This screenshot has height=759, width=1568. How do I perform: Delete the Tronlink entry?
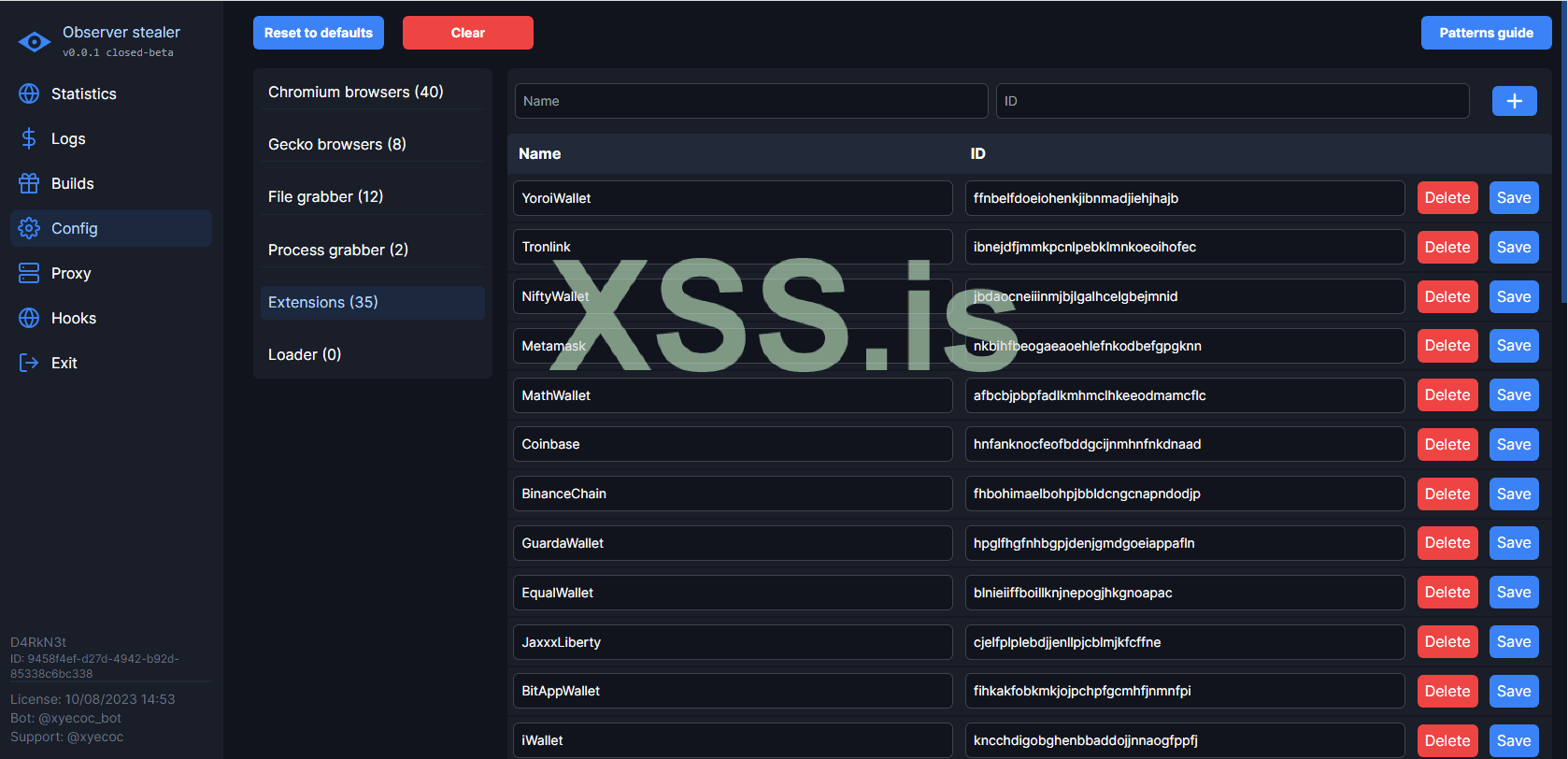pyautogui.click(x=1447, y=248)
